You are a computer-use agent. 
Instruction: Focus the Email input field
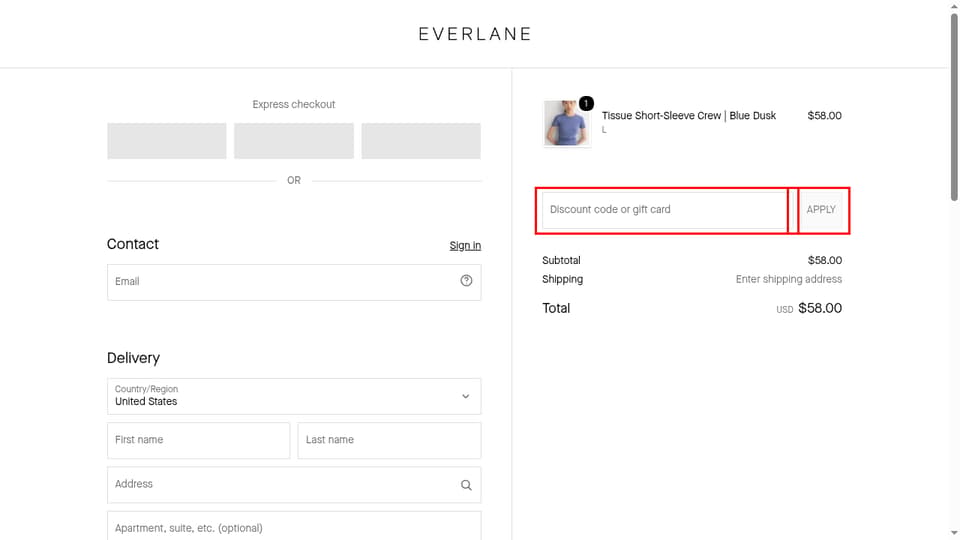click(294, 282)
